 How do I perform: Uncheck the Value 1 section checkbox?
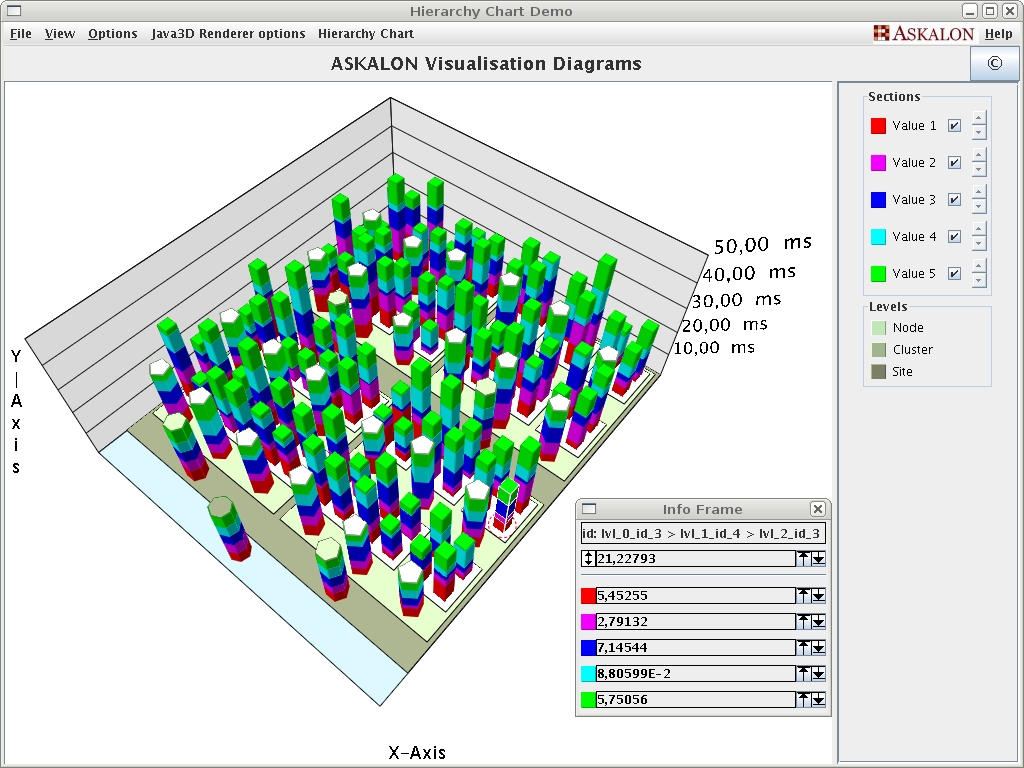tap(954, 126)
